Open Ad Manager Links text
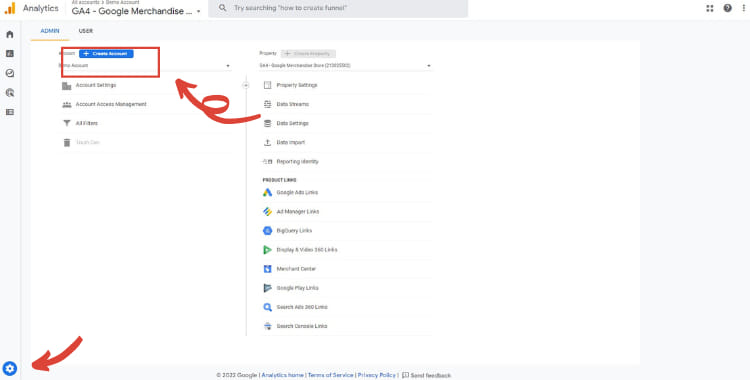The width and height of the screenshot is (750, 380). 298,212
